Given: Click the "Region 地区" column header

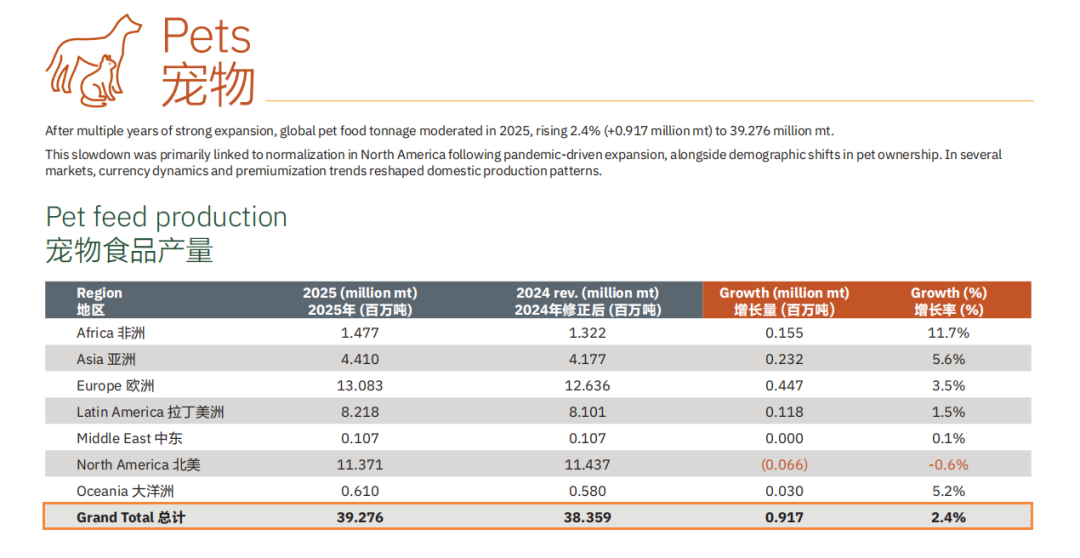Looking at the screenshot, I should tap(99, 301).
